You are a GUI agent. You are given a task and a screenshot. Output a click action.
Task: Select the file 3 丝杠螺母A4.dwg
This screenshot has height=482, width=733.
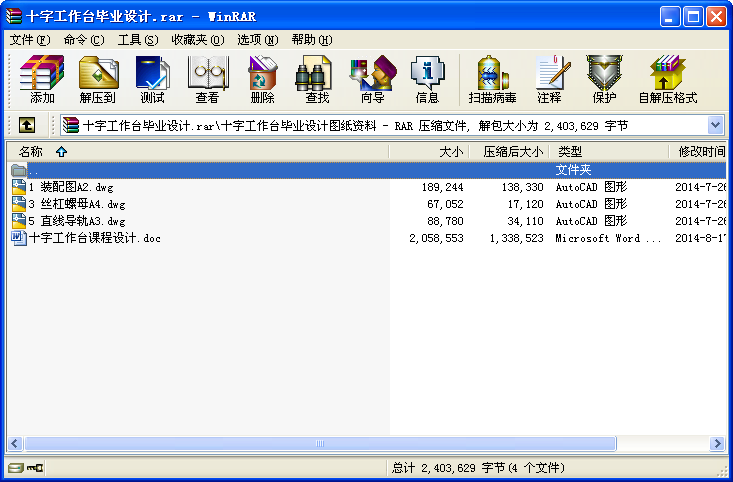(x=77, y=204)
